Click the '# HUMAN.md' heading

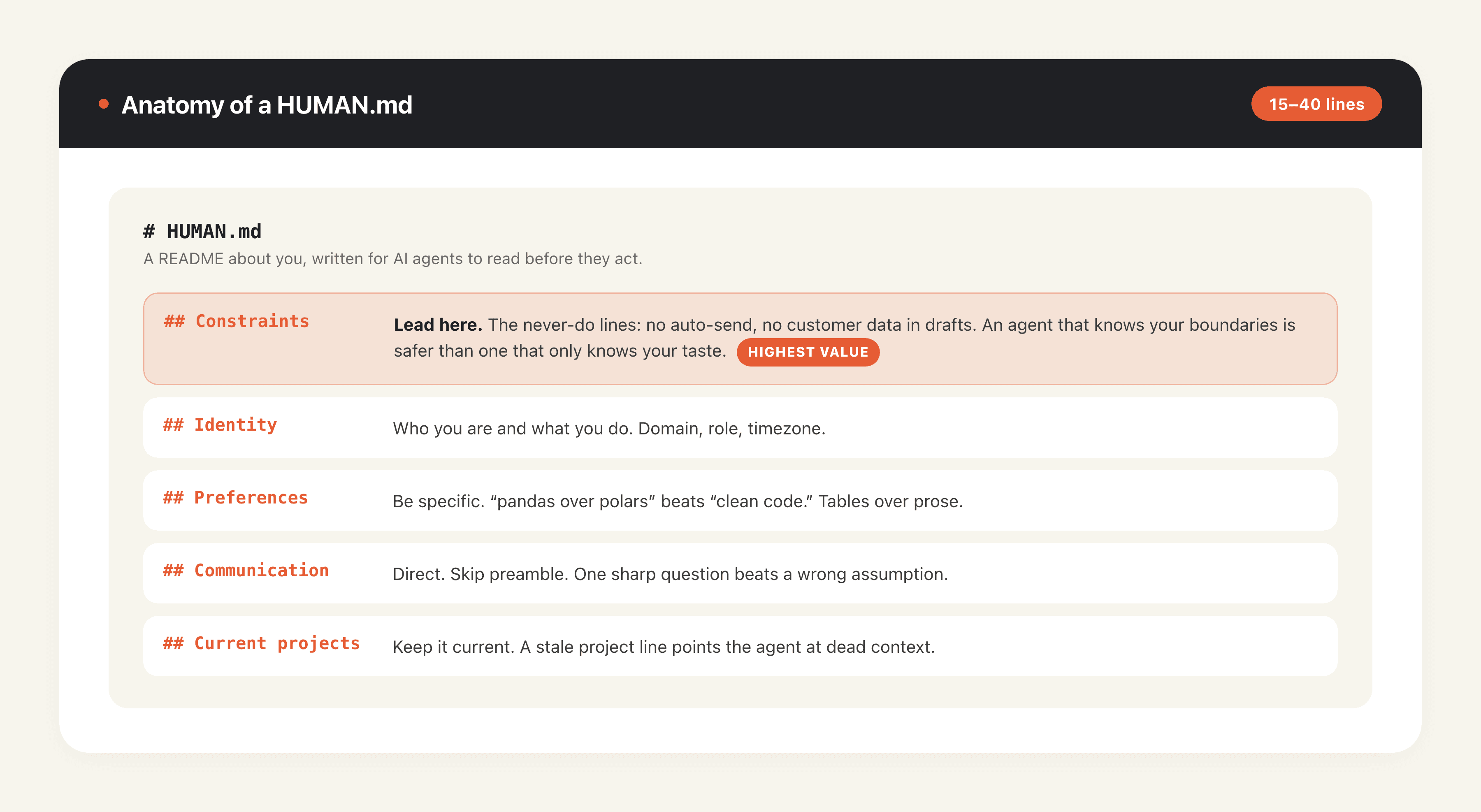(x=202, y=231)
